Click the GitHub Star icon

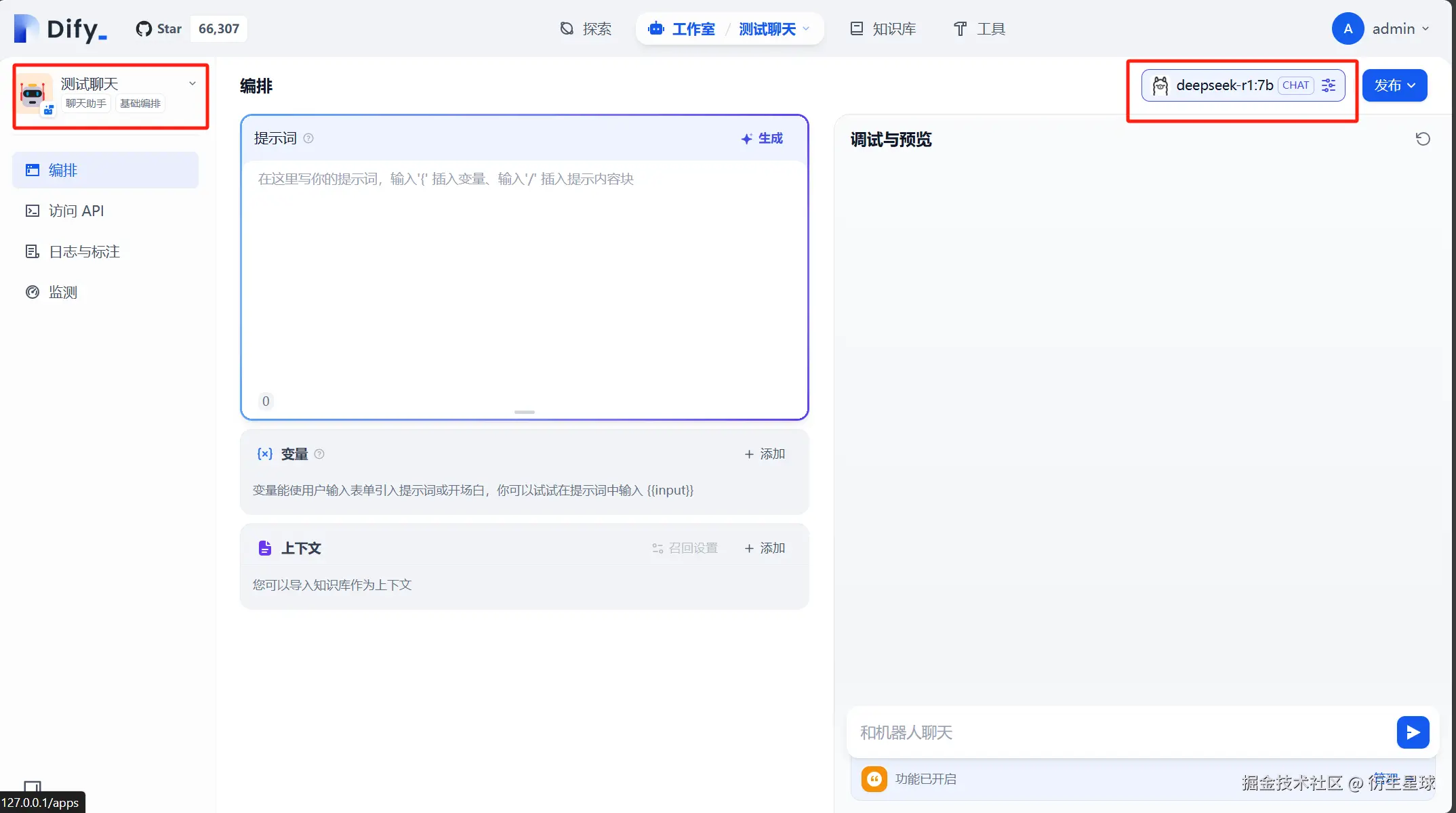coord(143,29)
